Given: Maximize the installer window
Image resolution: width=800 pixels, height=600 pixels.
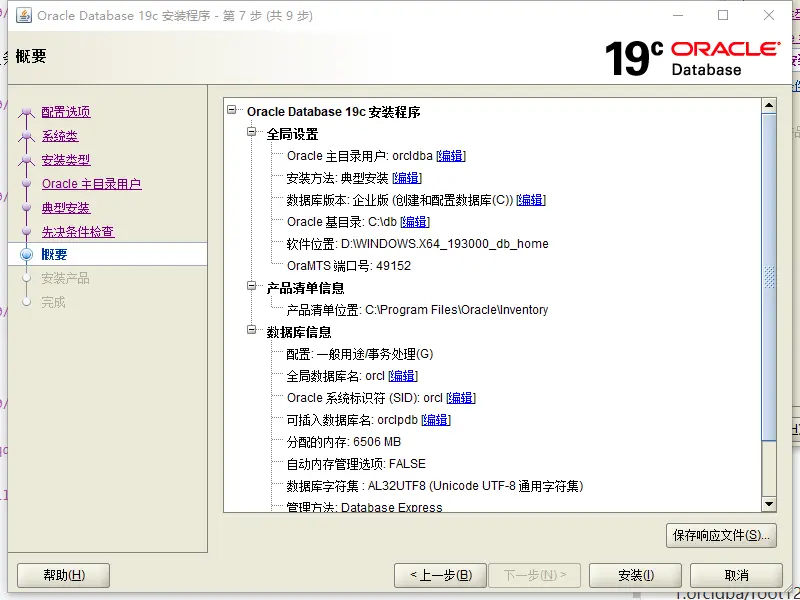Looking at the screenshot, I should [x=723, y=15].
